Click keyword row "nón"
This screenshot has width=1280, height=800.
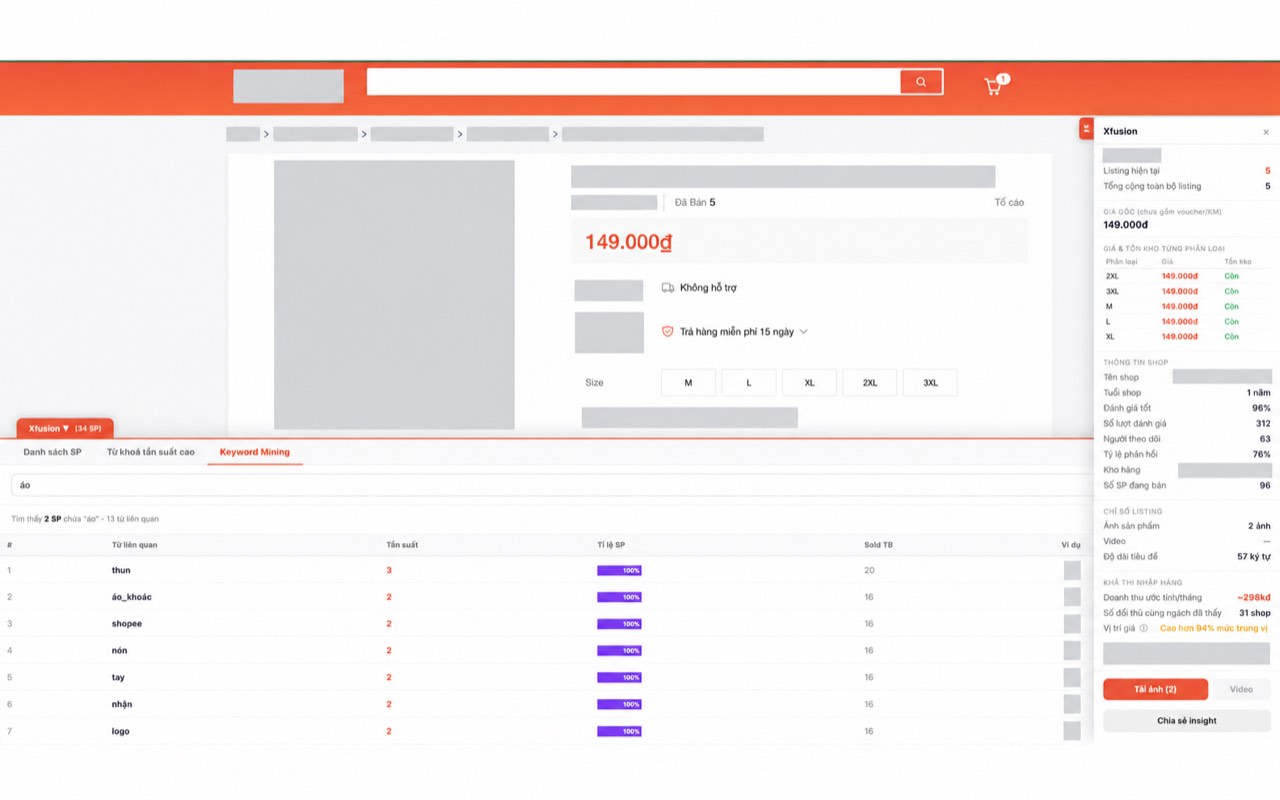(x=546, y=651)
